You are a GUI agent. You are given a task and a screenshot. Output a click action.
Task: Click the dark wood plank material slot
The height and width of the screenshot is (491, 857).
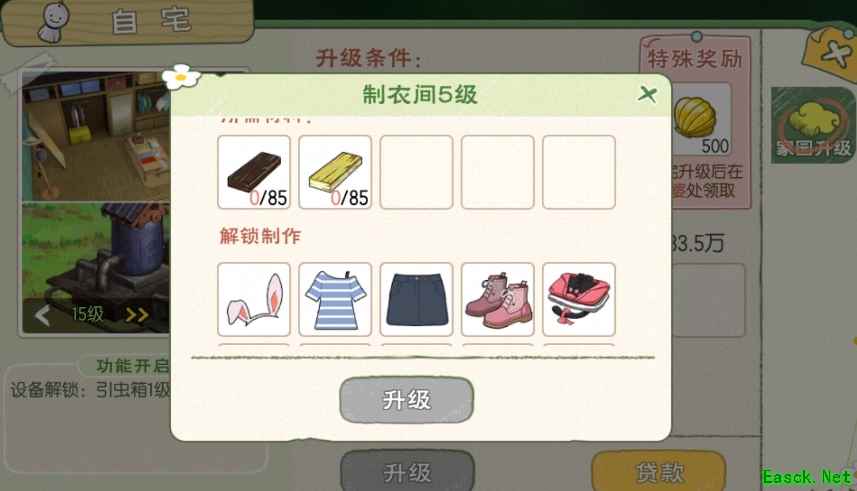254,172
